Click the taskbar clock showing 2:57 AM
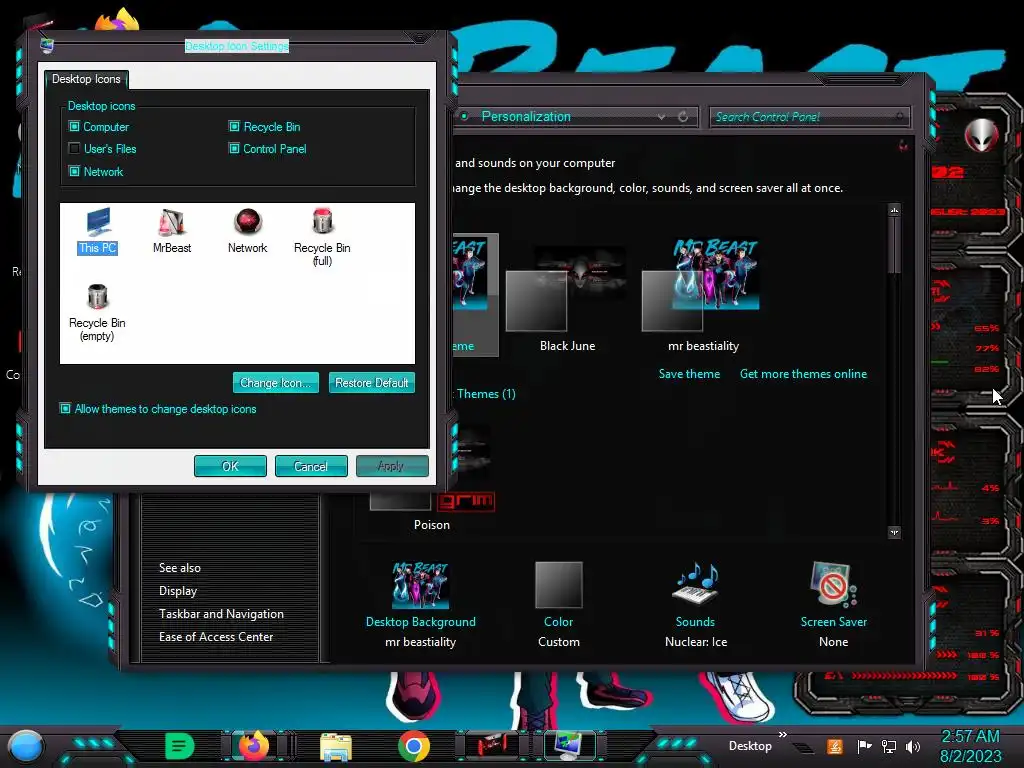This screenshot has width=1024, height=768. [970, 746]
